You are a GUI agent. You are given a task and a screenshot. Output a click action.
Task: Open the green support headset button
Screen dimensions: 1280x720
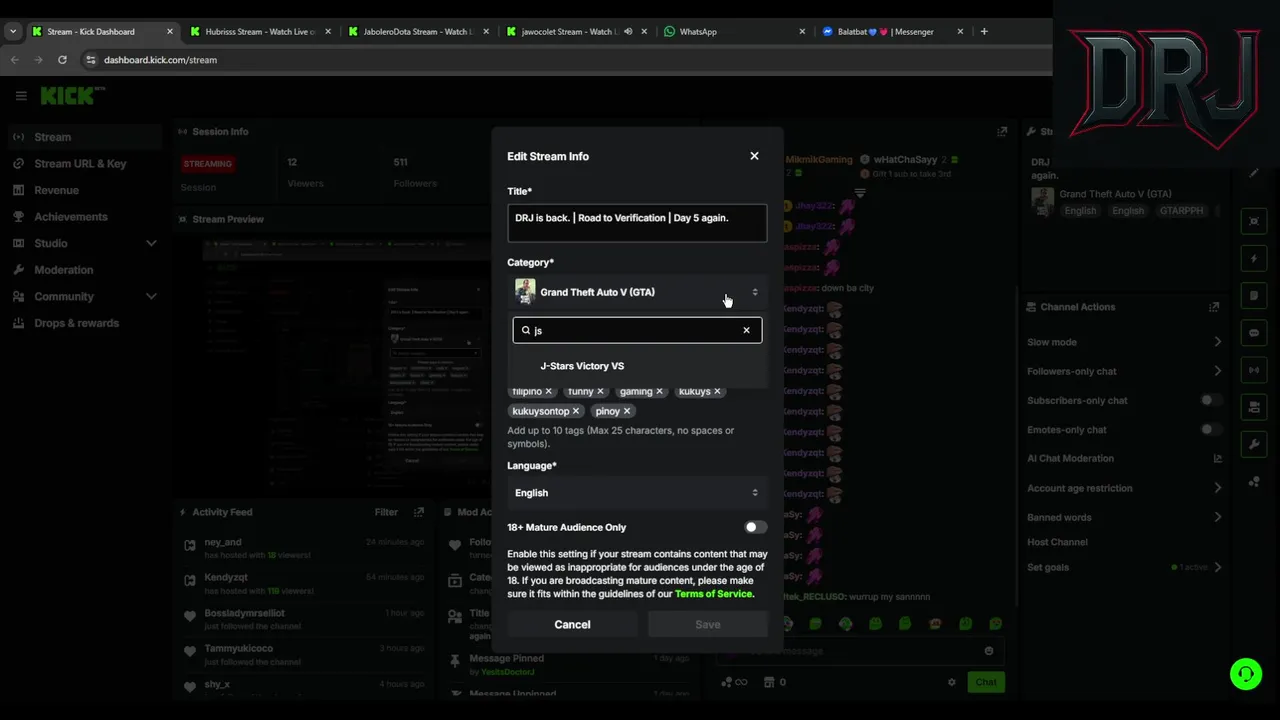[x=1245, y=674]
